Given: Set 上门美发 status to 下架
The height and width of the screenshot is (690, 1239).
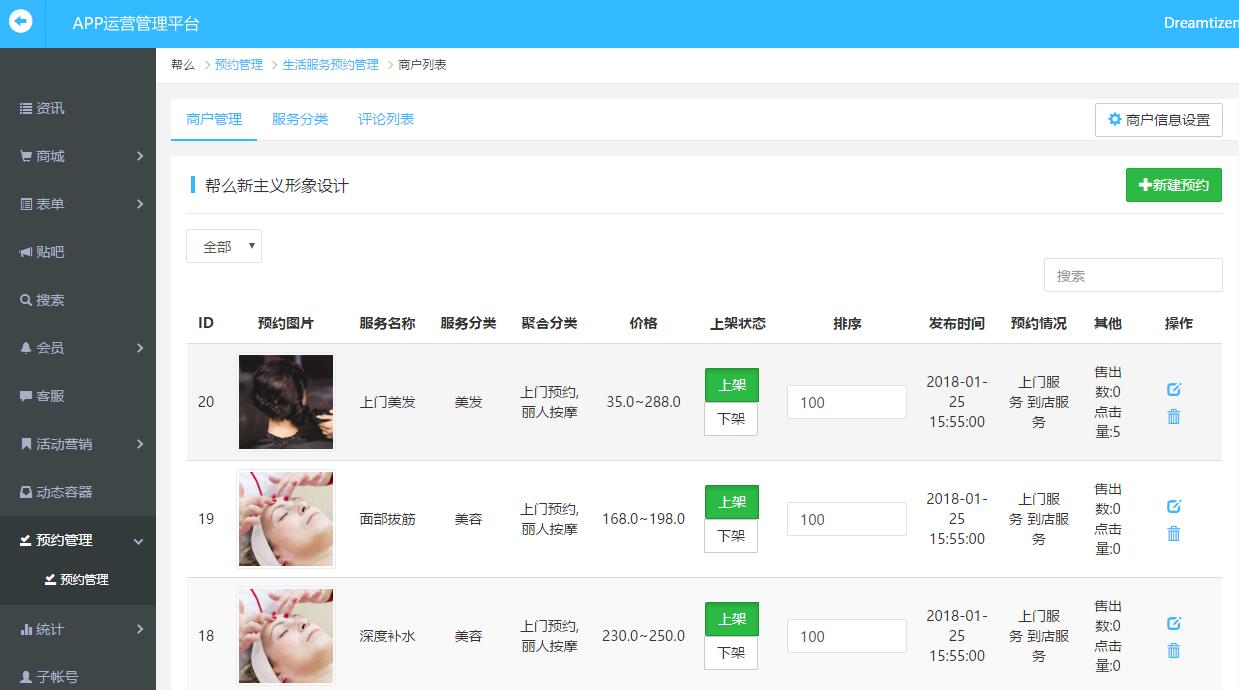Looking at the screenshot, I should coord(731,419).
